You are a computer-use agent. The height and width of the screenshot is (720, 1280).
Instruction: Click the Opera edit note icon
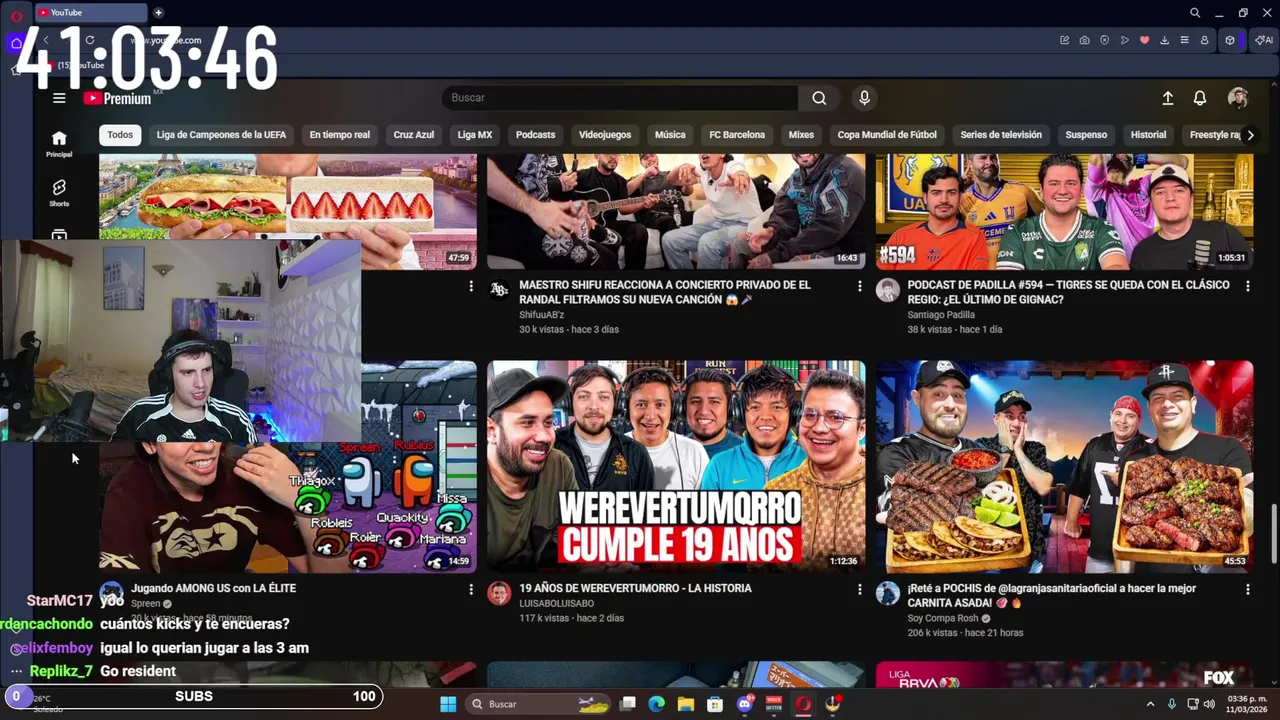pos(1064,40)
